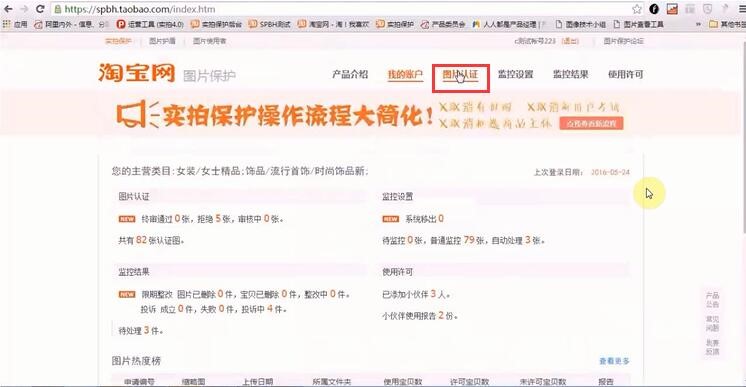Open the 人人都是产品经理 bookmark

coord(508,24)
